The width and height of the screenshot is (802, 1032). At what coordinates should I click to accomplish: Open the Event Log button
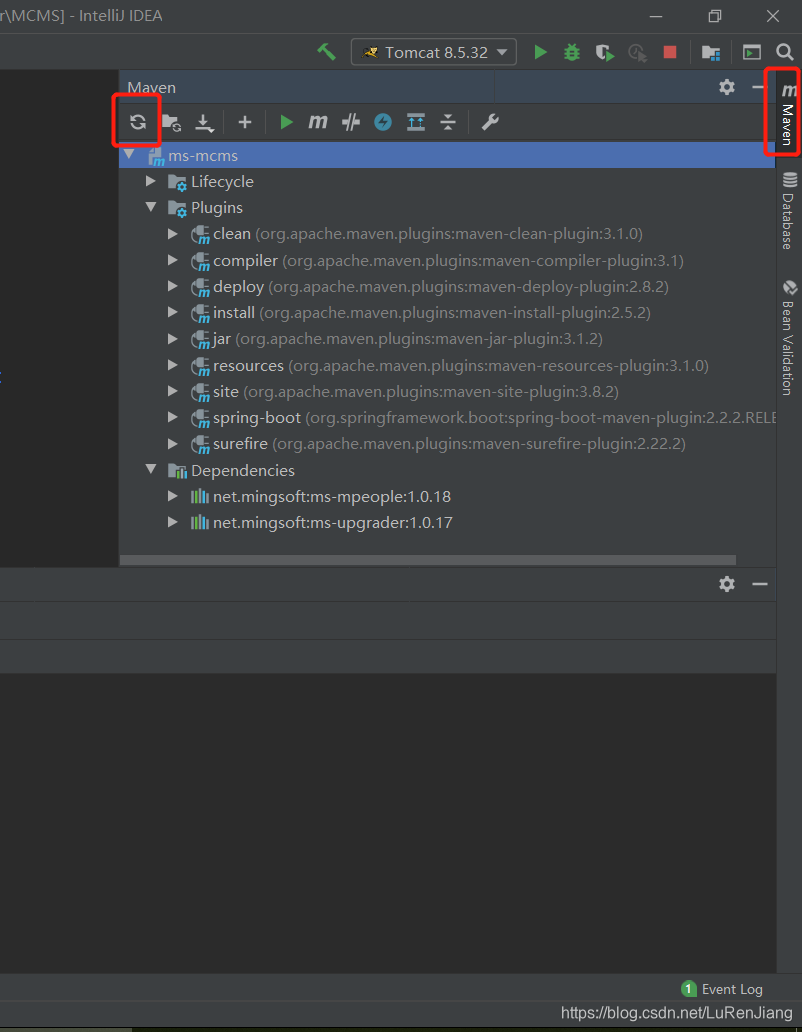click(722, 989)
